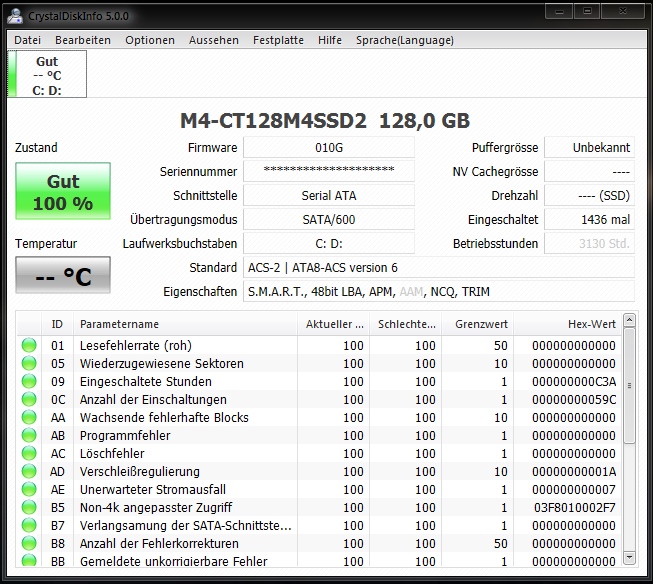653x584 pixels.
Task: Click the ID column header
Action: coord(57,324)
